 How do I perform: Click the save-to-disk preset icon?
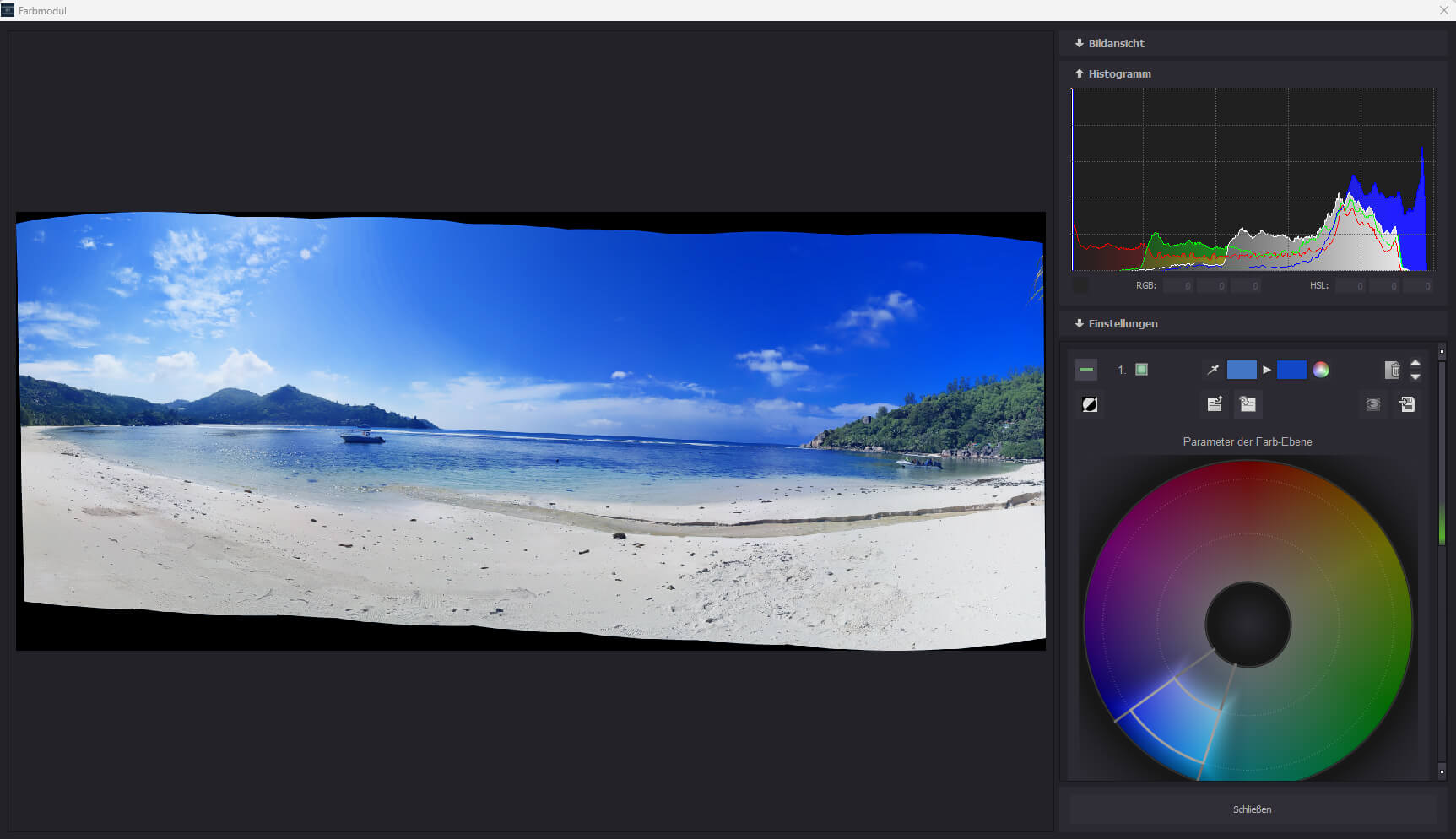pyautogui.click(x=1407, y=404)
